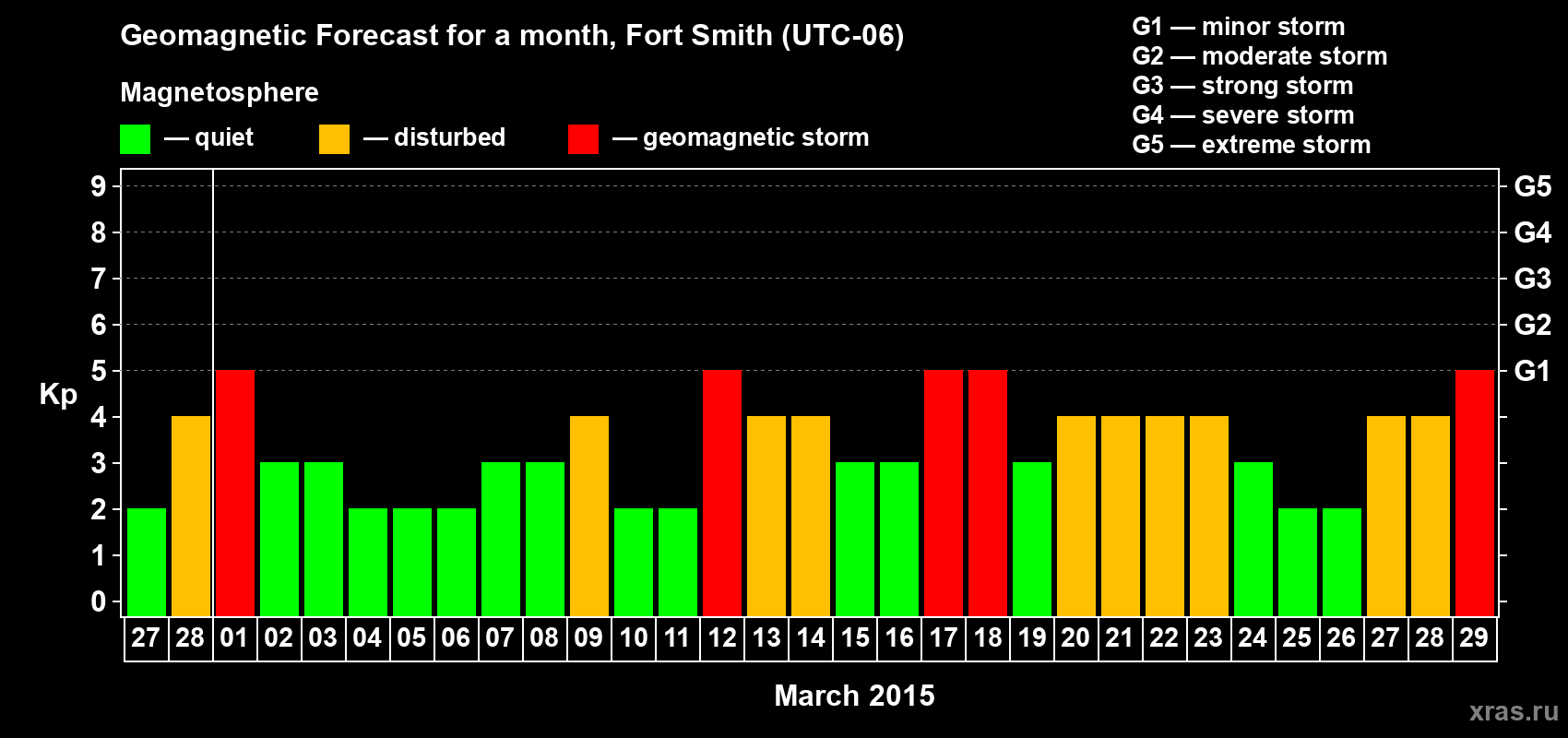Click the date label '17' on the axis
This screenshot has height=738, width=1568.
943,638
